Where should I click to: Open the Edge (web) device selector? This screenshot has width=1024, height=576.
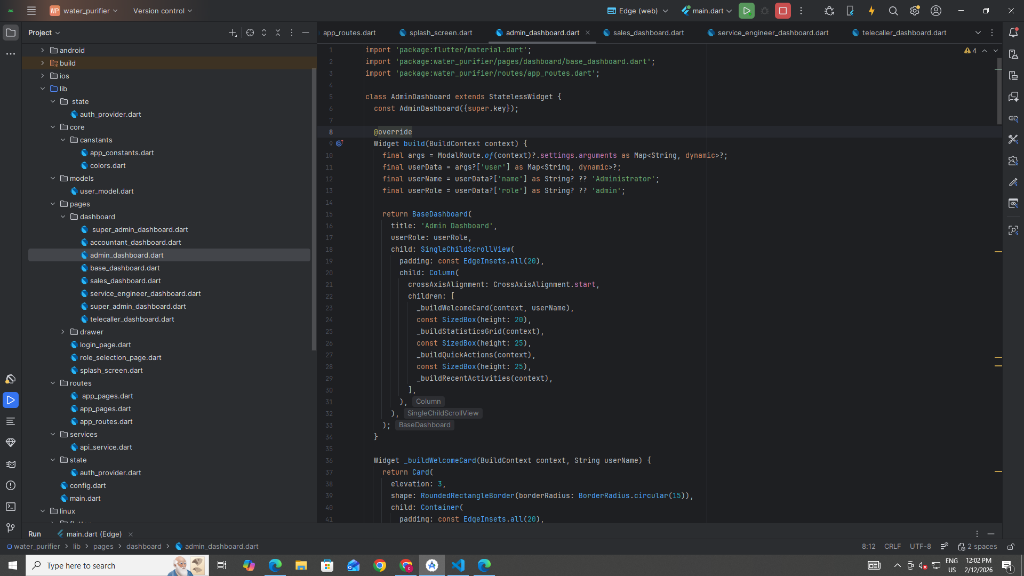click(639, 10)
